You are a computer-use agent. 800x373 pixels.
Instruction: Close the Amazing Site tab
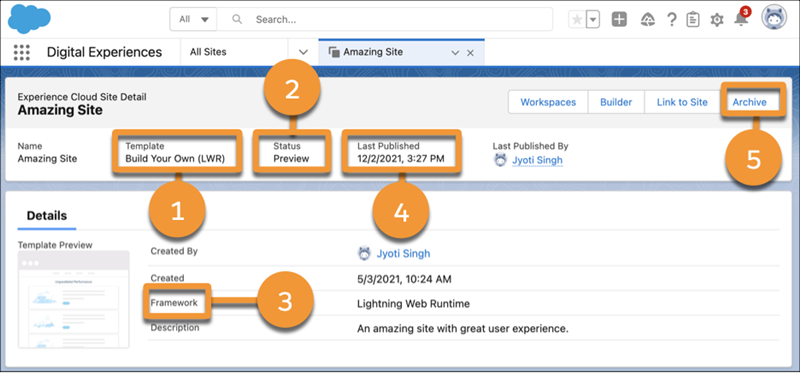click(470, 53)
